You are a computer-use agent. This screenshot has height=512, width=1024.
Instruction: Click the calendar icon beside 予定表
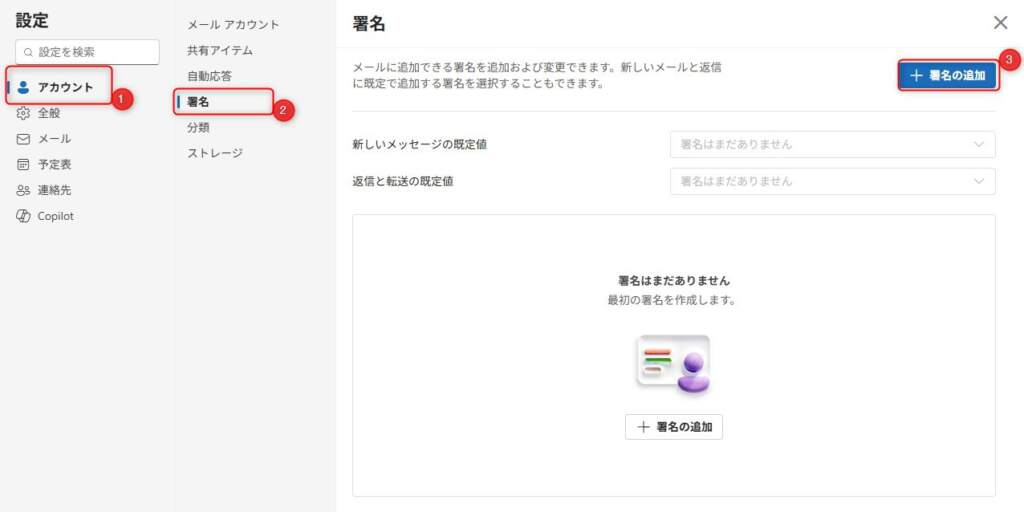click(x=24, y=164)
